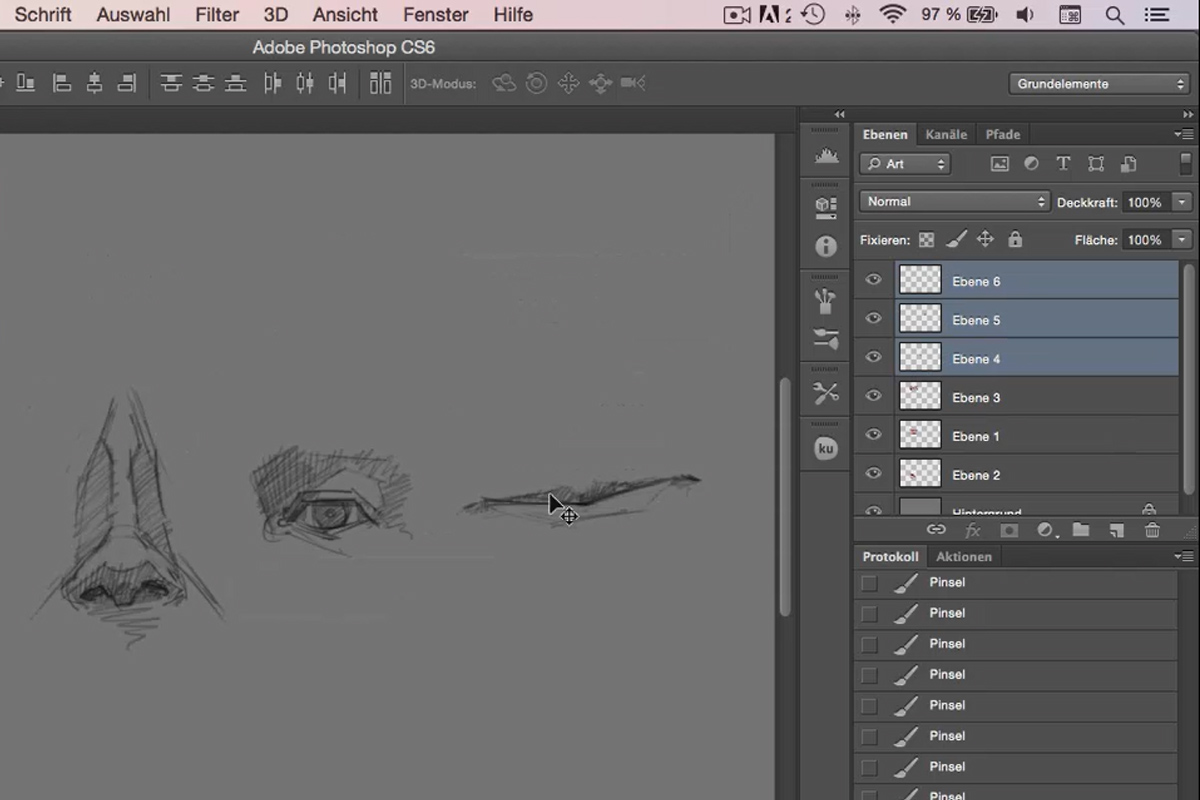1200x800 pixels.
Task: Open the Histogram panel icon in the dock
Action: point(825,155)
